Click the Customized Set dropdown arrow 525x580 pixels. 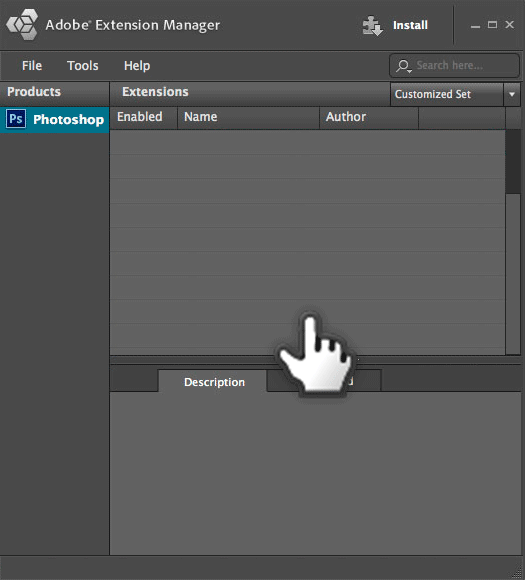[512, 94]
